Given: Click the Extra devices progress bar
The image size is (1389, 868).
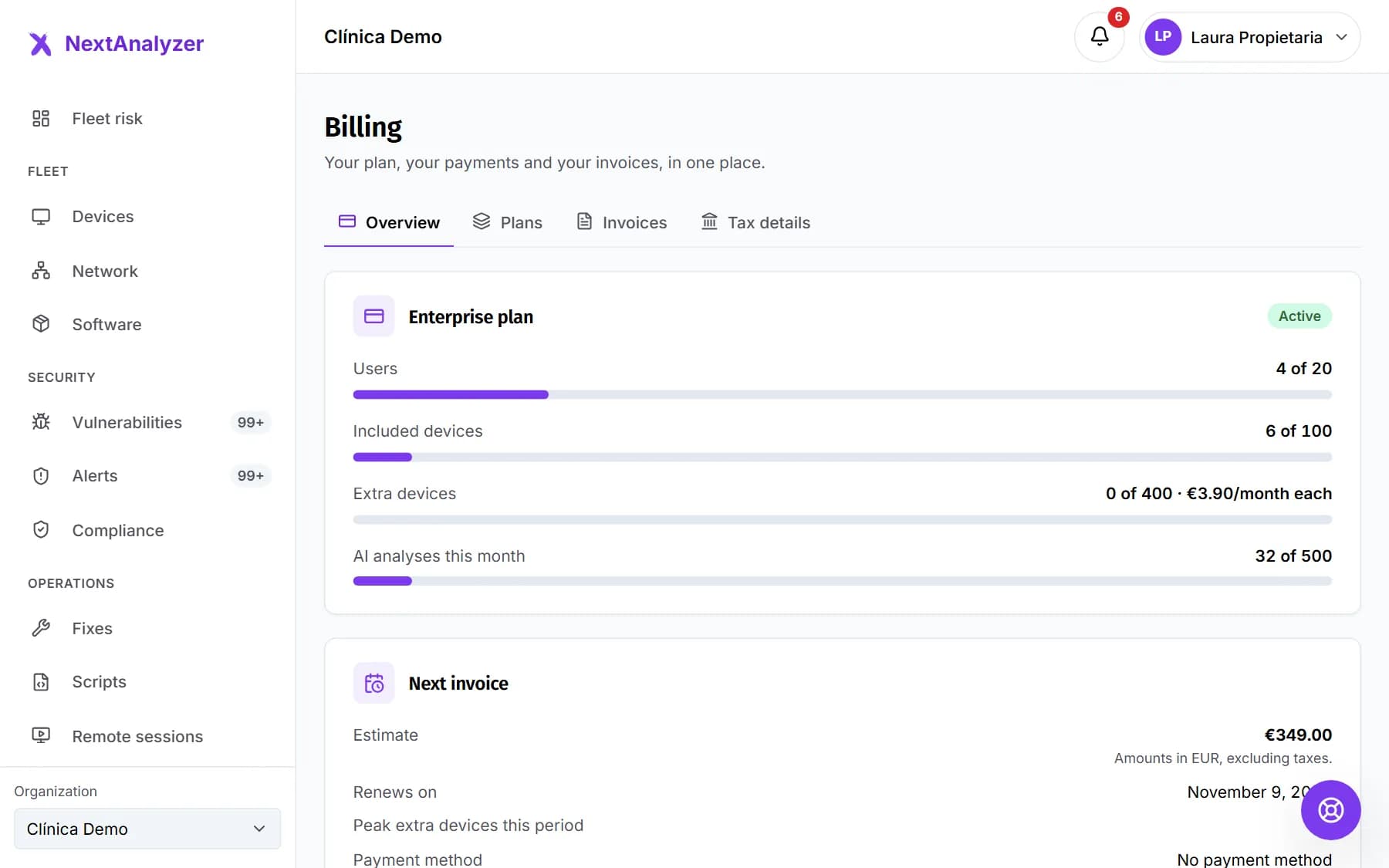Looking at the screenshot, I should click(x=843, y=519).
